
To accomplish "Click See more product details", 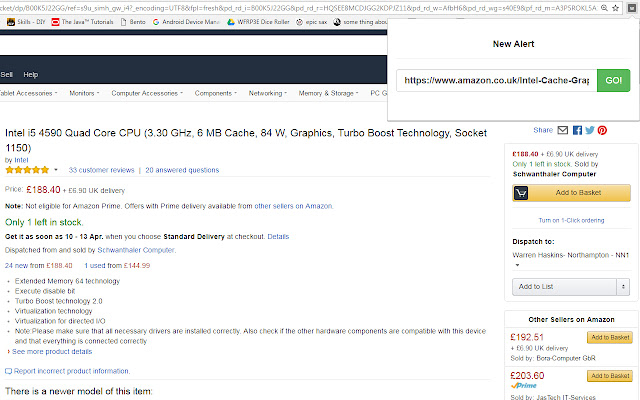I will [x=52, y=352].
